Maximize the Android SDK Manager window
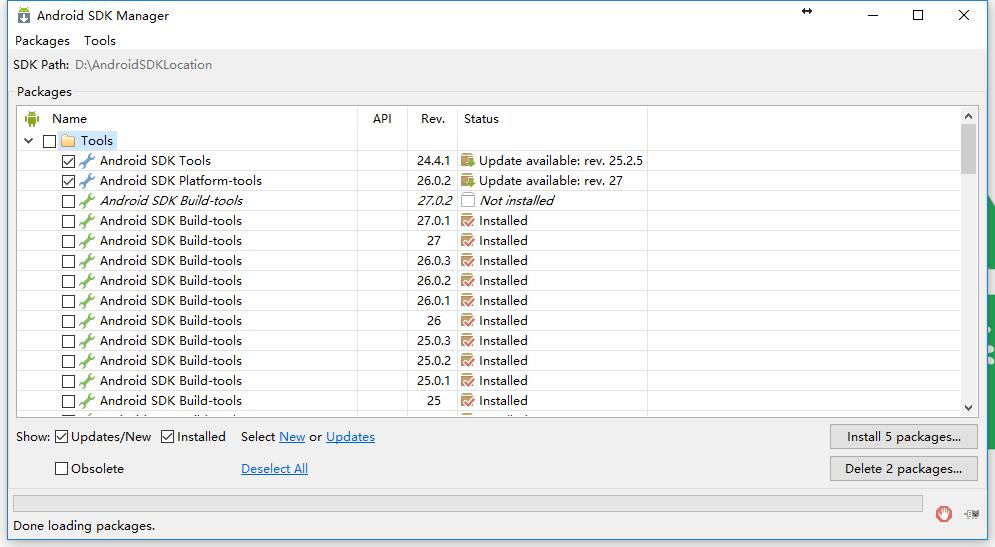 click(x=918, y=15)
